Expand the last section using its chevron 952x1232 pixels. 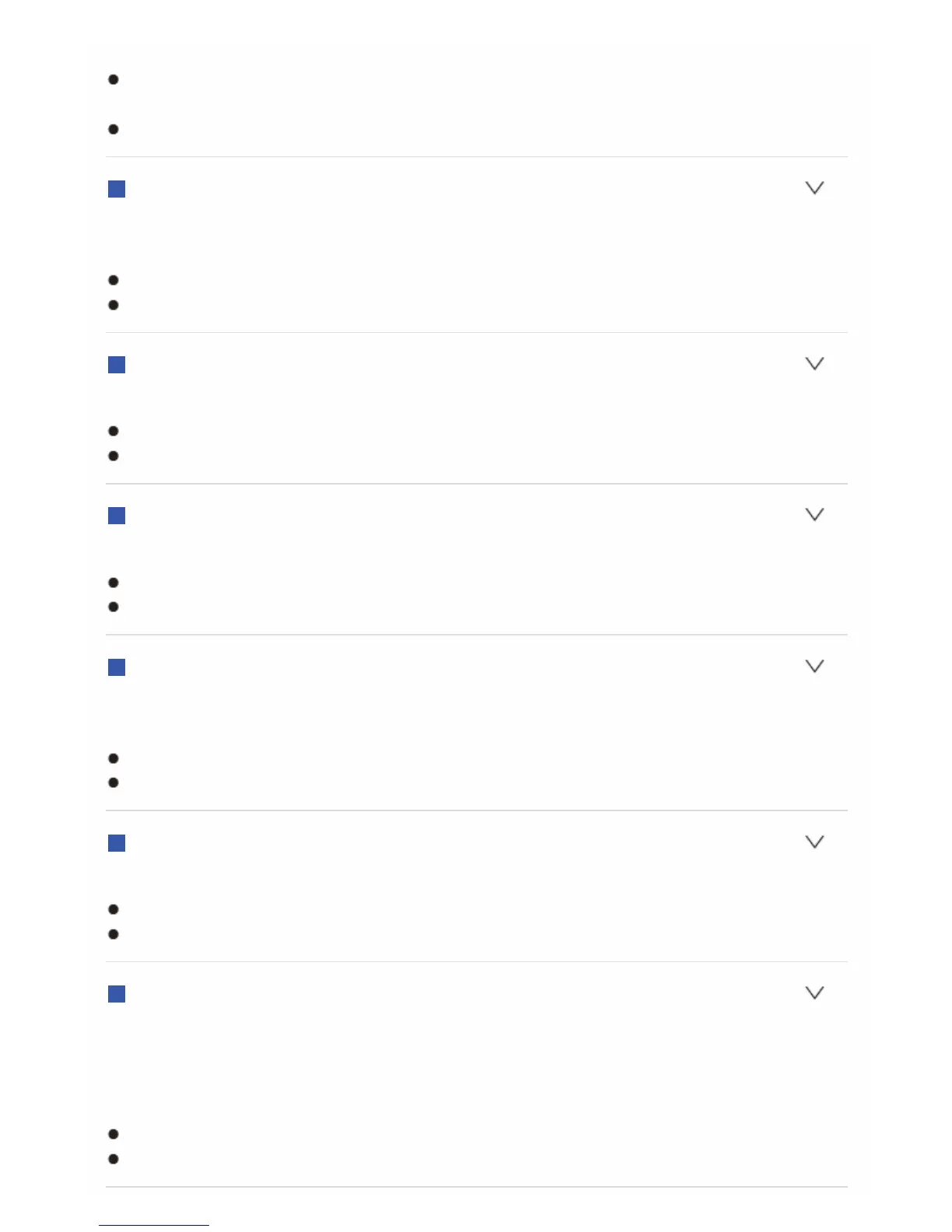point(814,993)
